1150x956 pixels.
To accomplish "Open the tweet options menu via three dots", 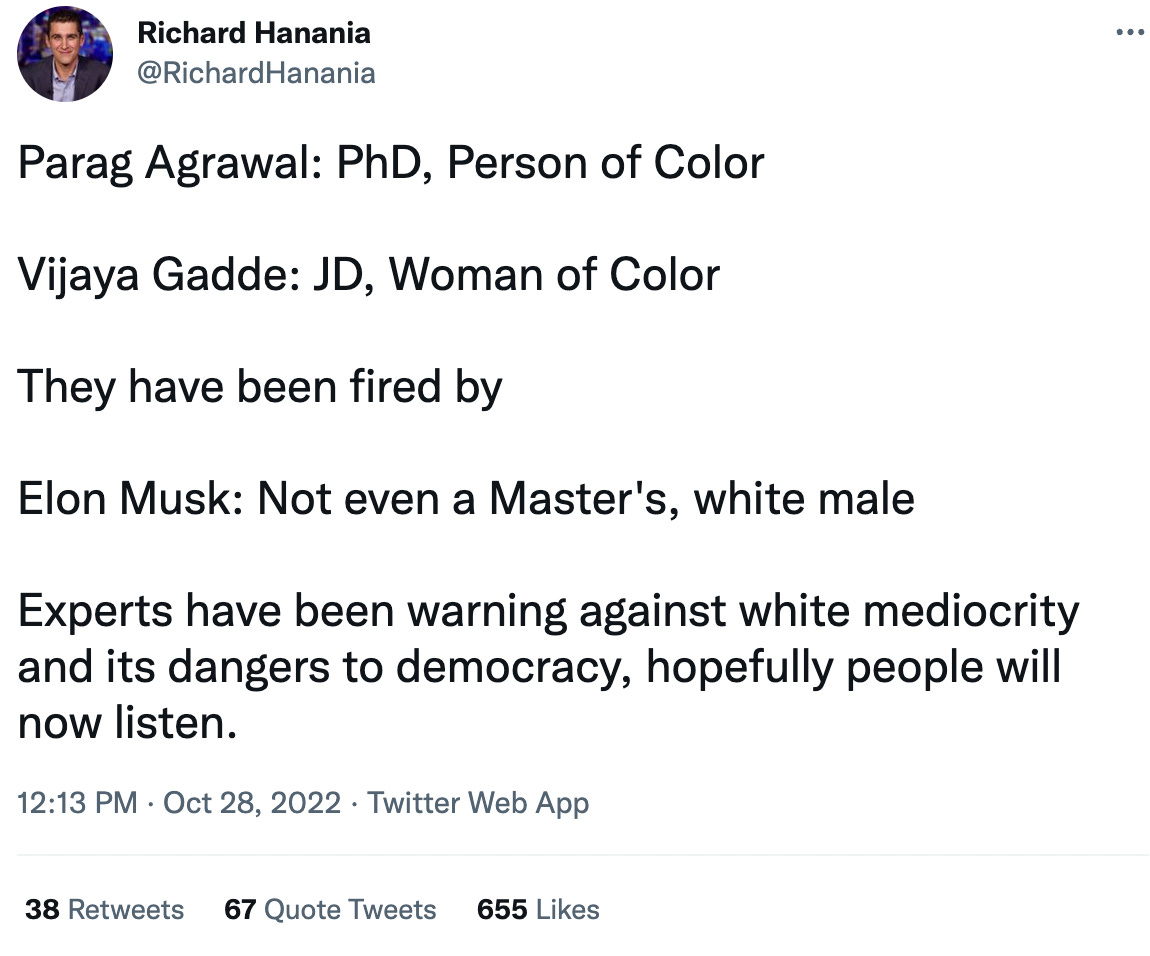I will (1128, 31).
